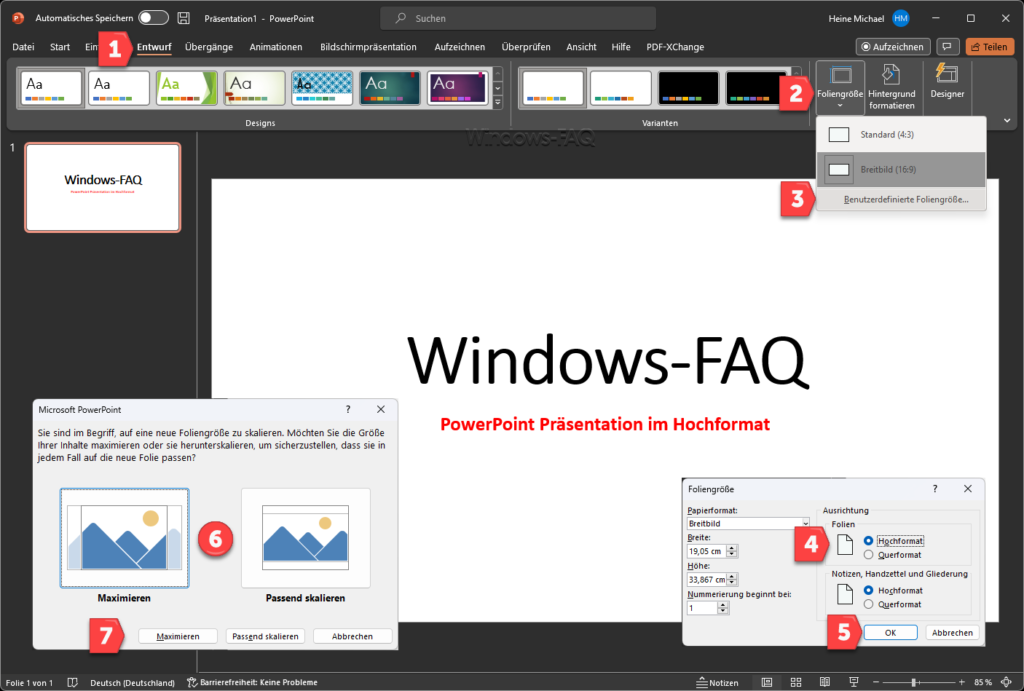
Task: Select the blue patterned design theme
Action: click(322, 88)
